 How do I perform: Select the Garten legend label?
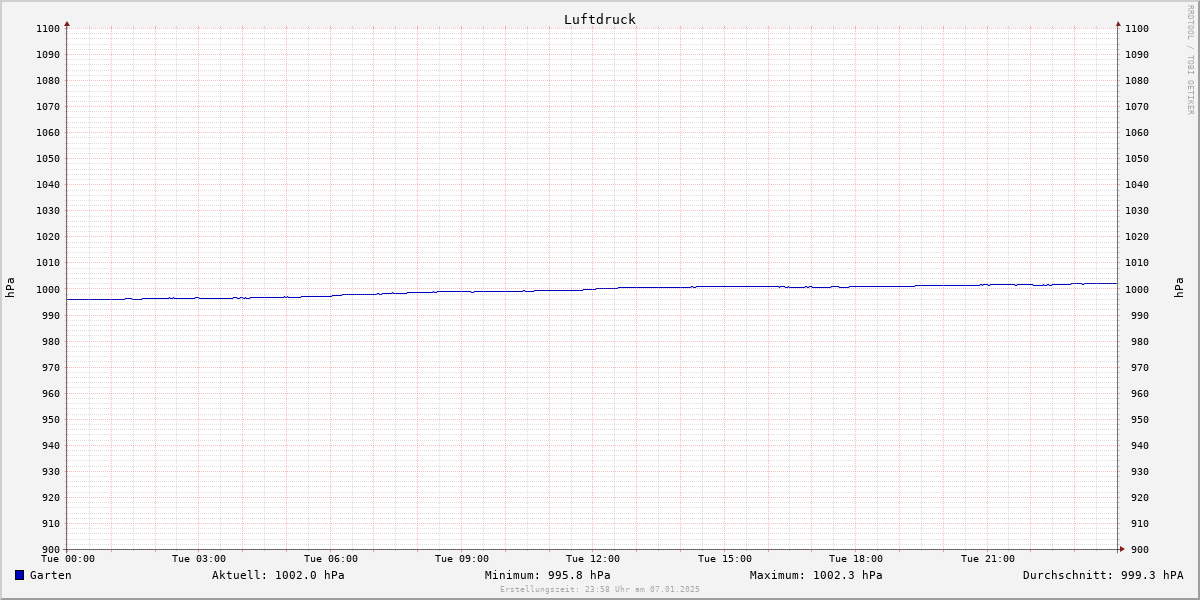tap(51, 575)
